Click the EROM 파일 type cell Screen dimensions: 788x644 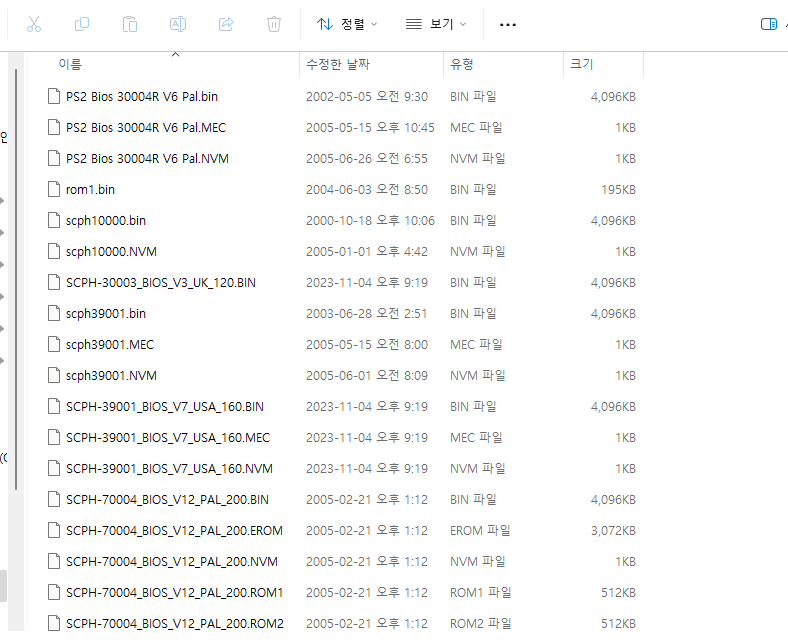coord(480,530)
